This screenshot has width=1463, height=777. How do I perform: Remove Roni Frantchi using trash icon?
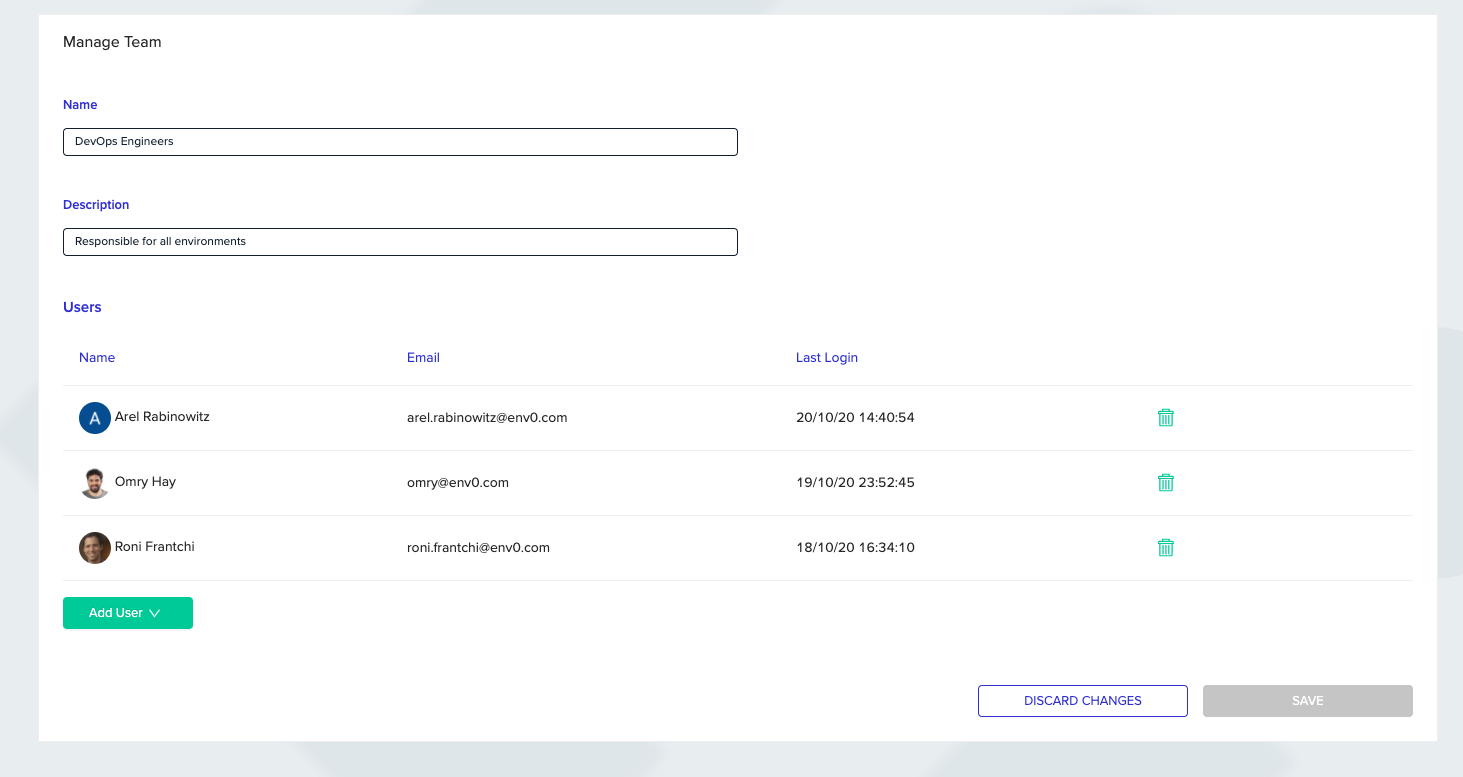coord(1165,548)
